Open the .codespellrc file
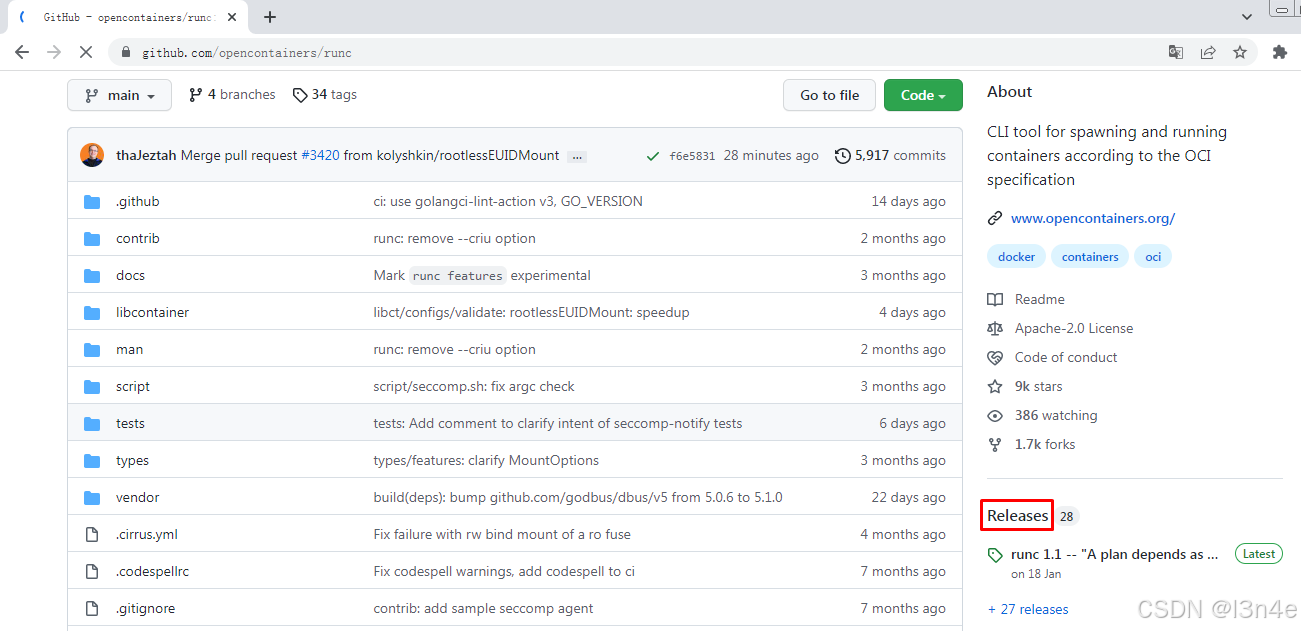The image size is (1301, 631). pyautogui.click(x=152, y=571)
